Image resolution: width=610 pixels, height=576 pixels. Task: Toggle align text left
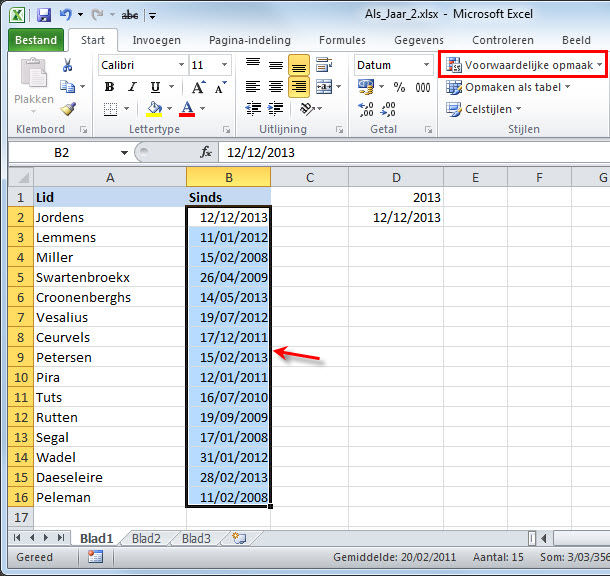pos(253,87)
